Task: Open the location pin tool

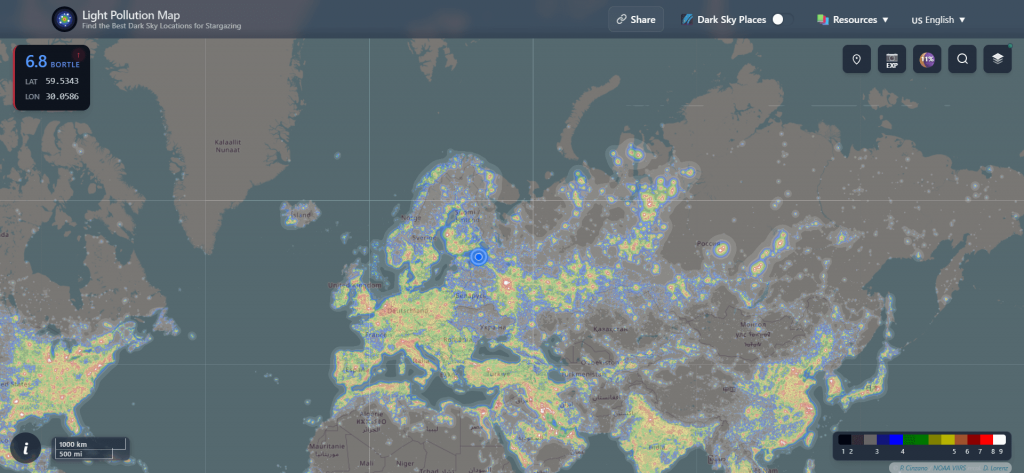Action: point(856,59)
